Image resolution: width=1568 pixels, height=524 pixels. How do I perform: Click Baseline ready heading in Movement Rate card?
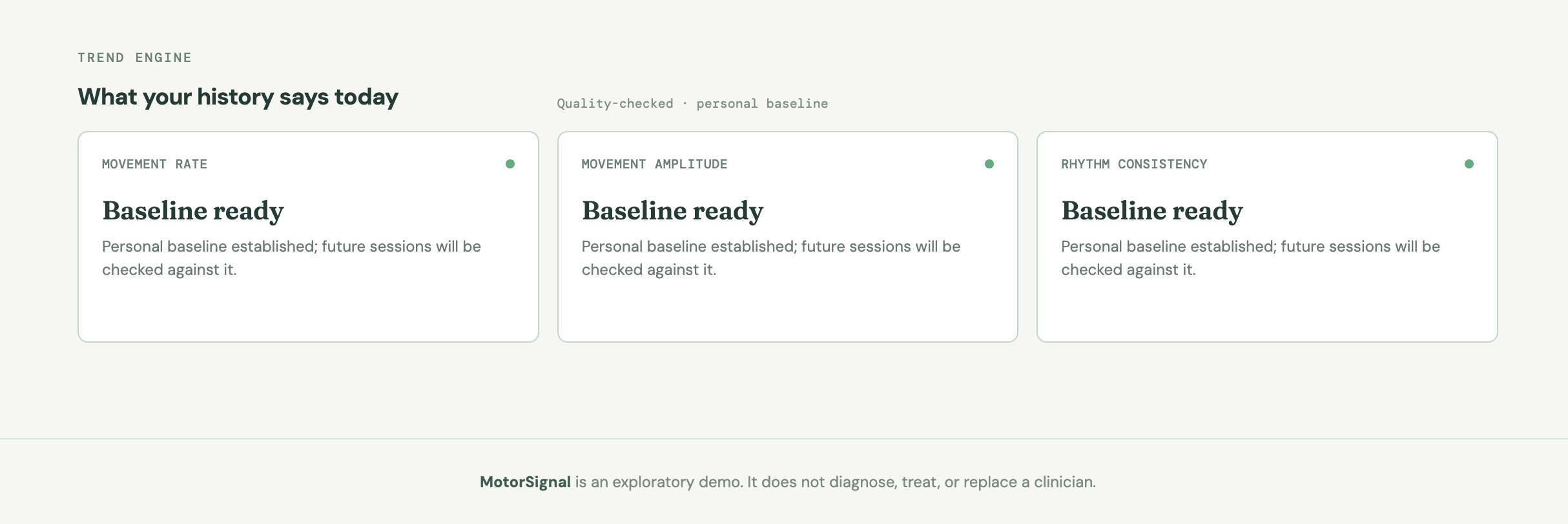point(193,211)
